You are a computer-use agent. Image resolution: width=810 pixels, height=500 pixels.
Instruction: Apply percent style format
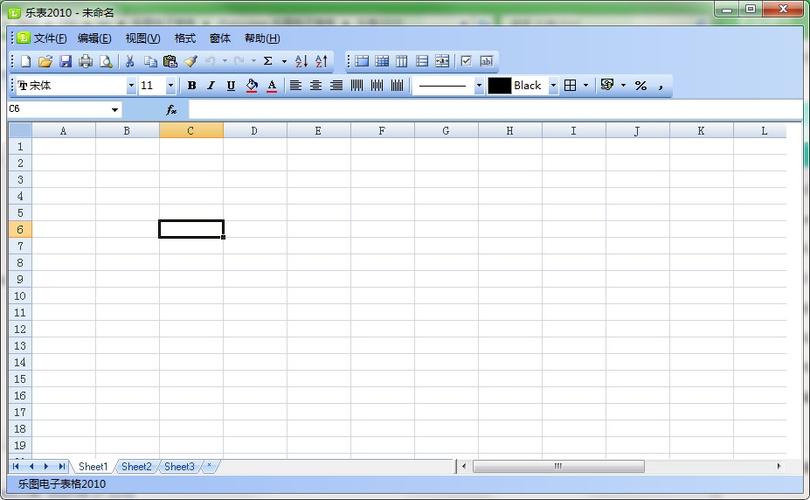pos(641,86)
